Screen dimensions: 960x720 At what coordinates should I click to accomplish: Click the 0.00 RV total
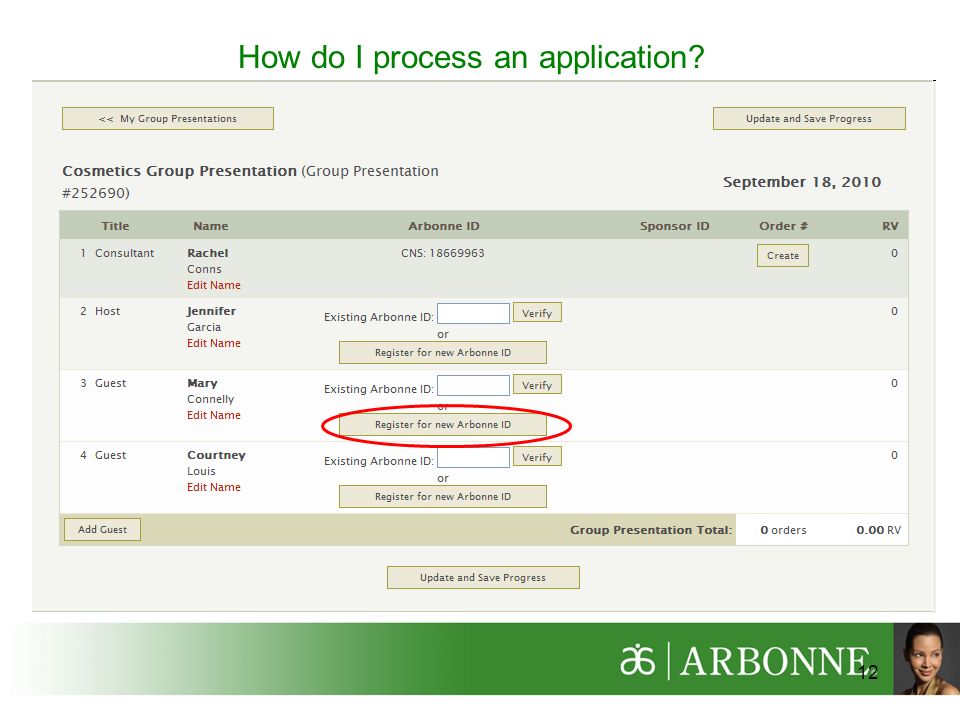pos(879,530)
